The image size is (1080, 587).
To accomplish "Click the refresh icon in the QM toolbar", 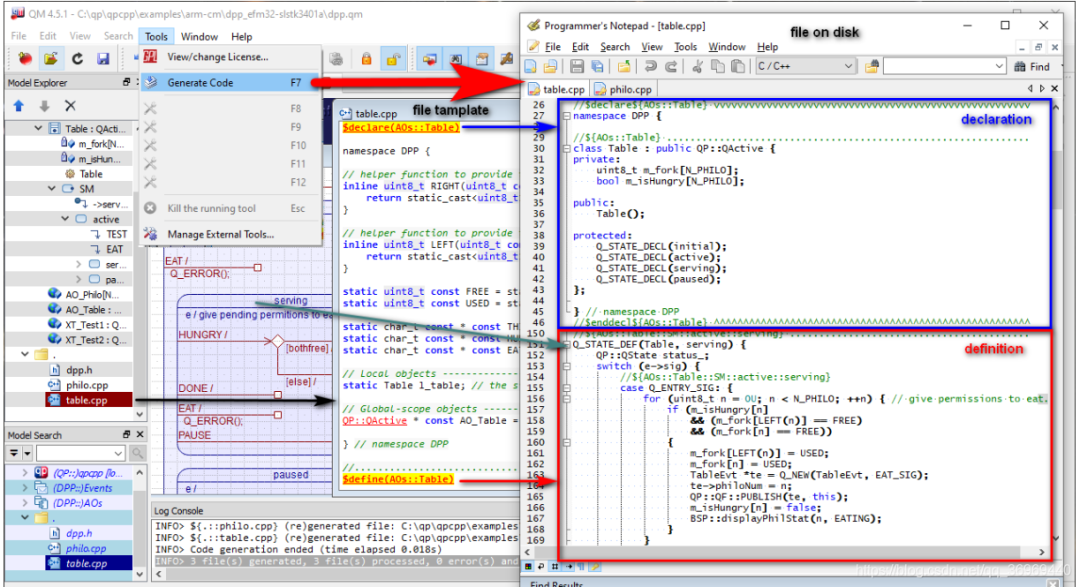I will pos(77,58).
